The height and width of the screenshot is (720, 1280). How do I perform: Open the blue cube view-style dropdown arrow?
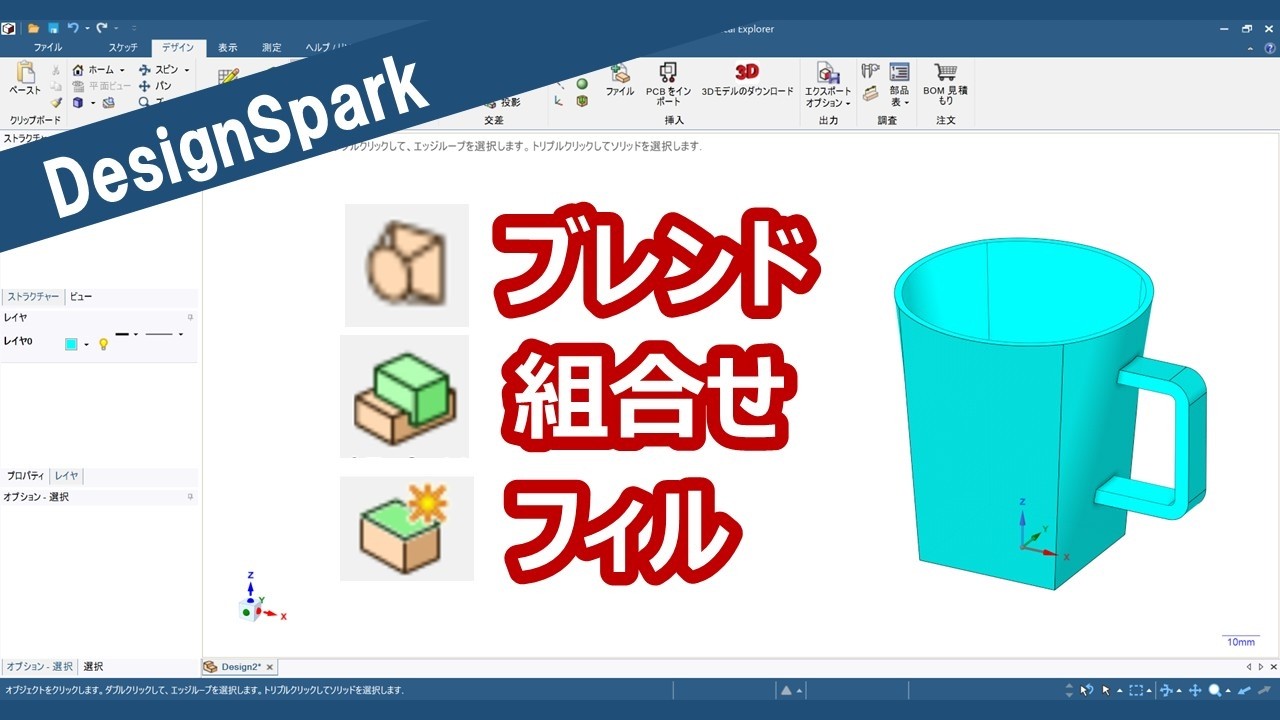pos(92,102)
